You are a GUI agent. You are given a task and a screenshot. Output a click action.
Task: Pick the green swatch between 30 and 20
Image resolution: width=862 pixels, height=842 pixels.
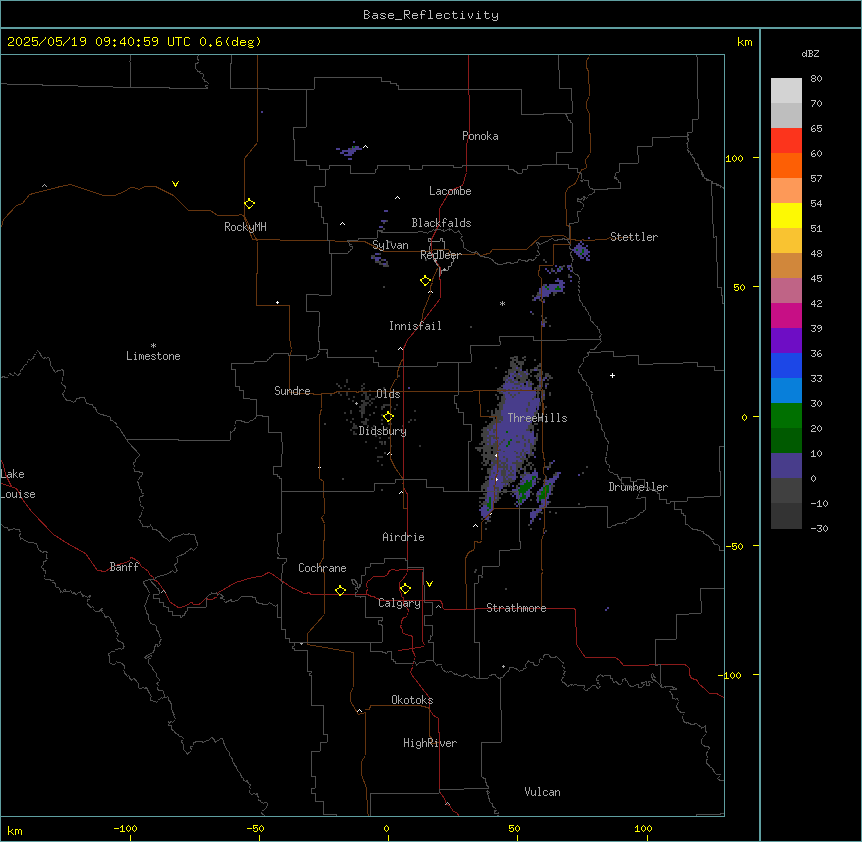click(786, 416)
